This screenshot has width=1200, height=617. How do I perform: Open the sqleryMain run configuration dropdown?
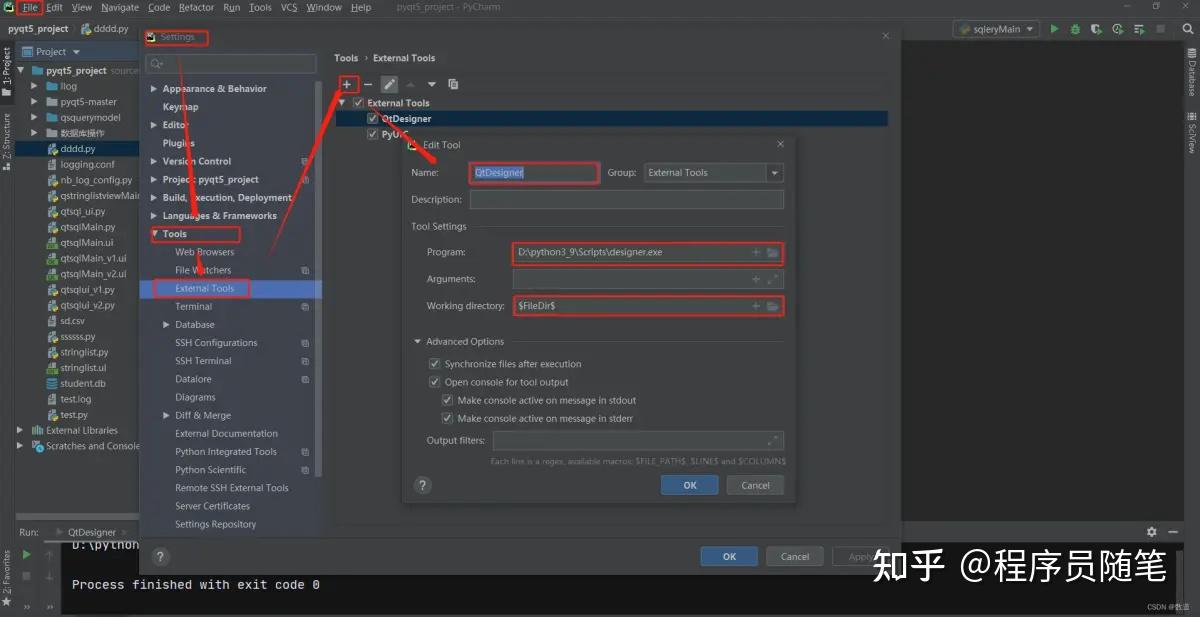(x=996, y=29)
